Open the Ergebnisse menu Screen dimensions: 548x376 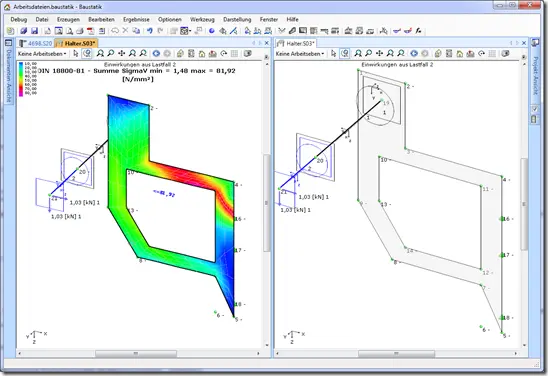coord(136,20)
